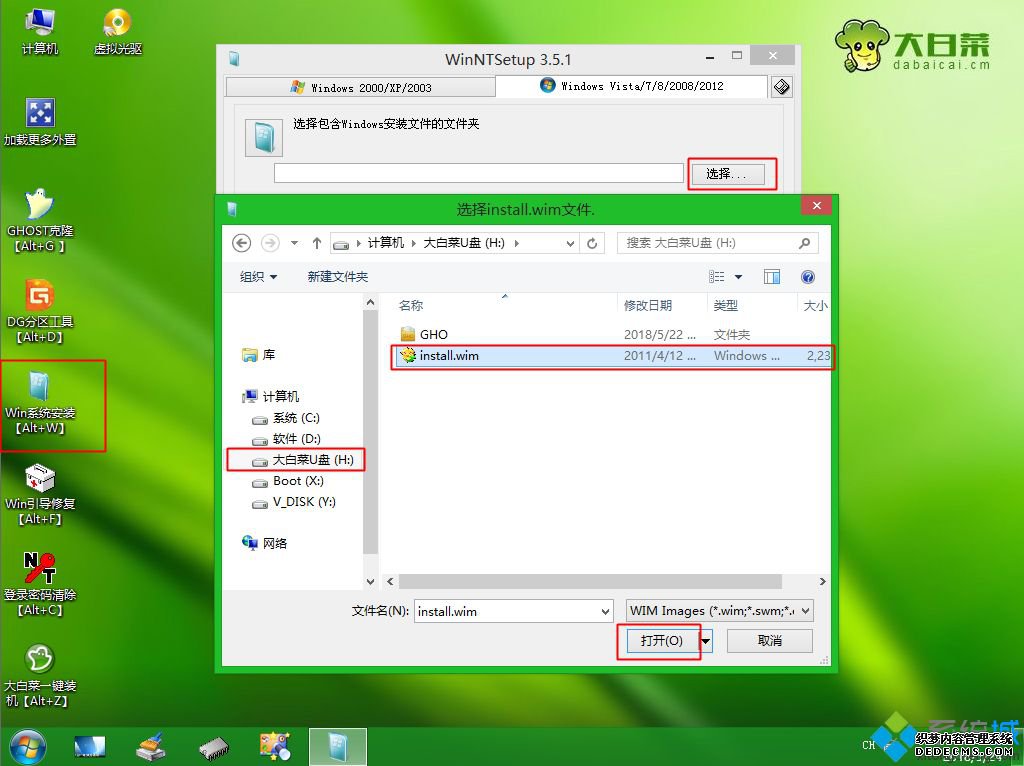Image resolution: width=1024 pixels, height=766 pixels.
Task: Click 计算机 in the address bar
Action: [x=385, y=243]
